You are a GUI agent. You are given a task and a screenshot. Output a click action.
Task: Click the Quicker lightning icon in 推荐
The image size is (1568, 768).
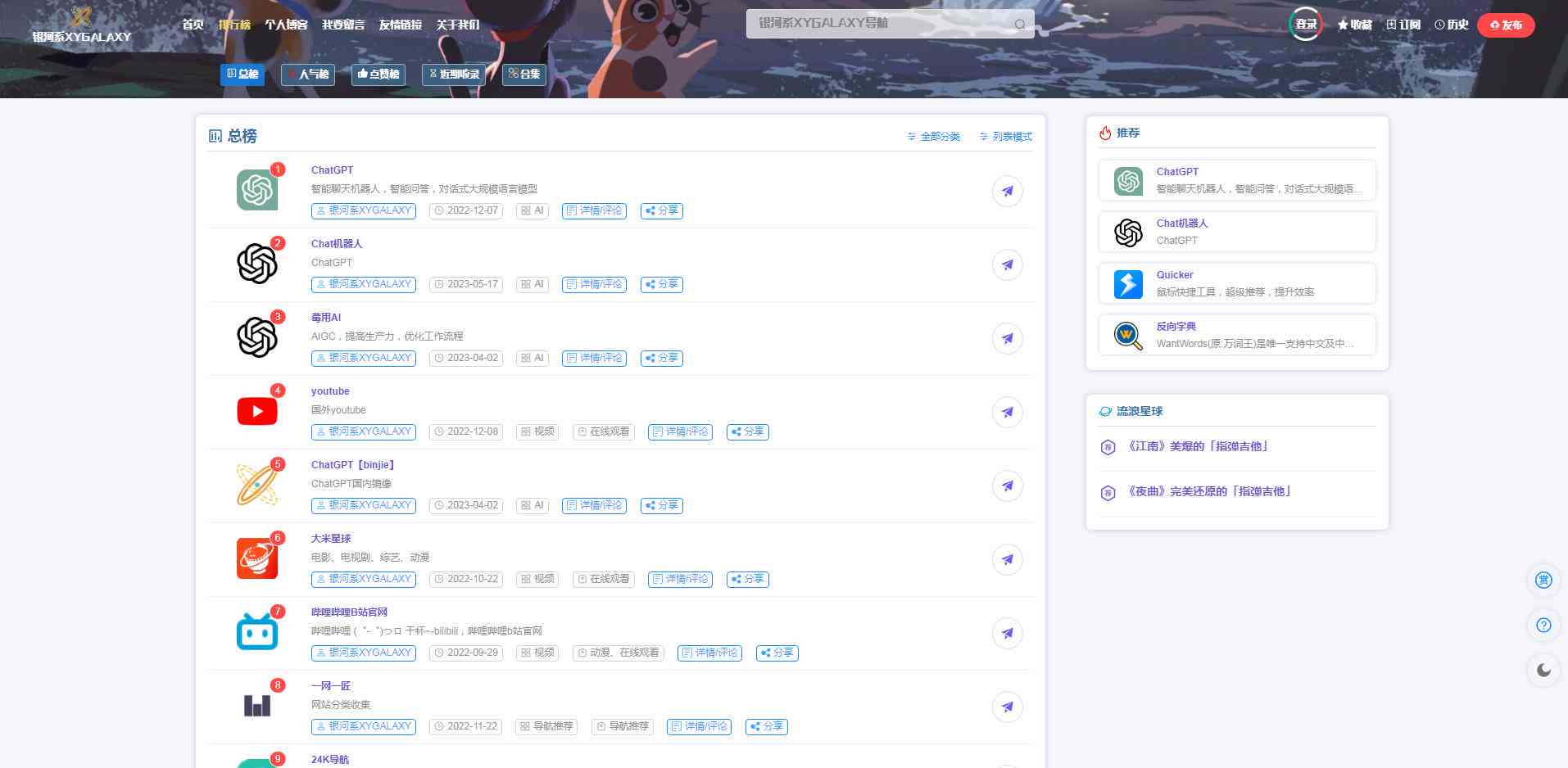pyautogui.click(x=1128, y=283)
